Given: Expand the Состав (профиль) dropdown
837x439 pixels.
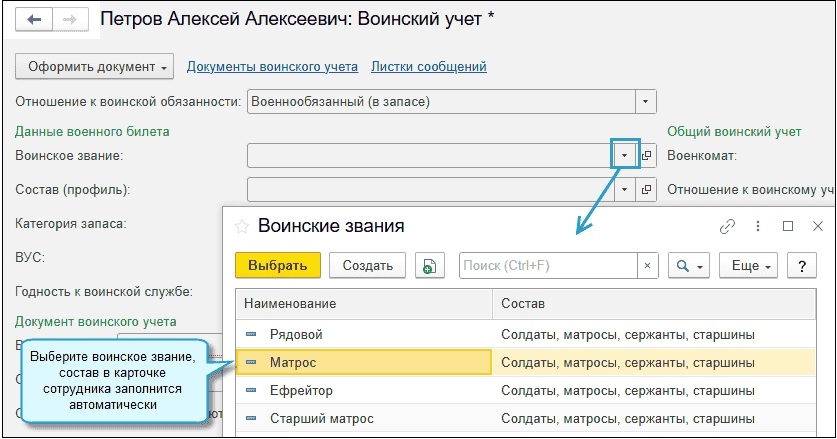Looking at the screenshot, I should pyautogui.click(x=624, y=189).
